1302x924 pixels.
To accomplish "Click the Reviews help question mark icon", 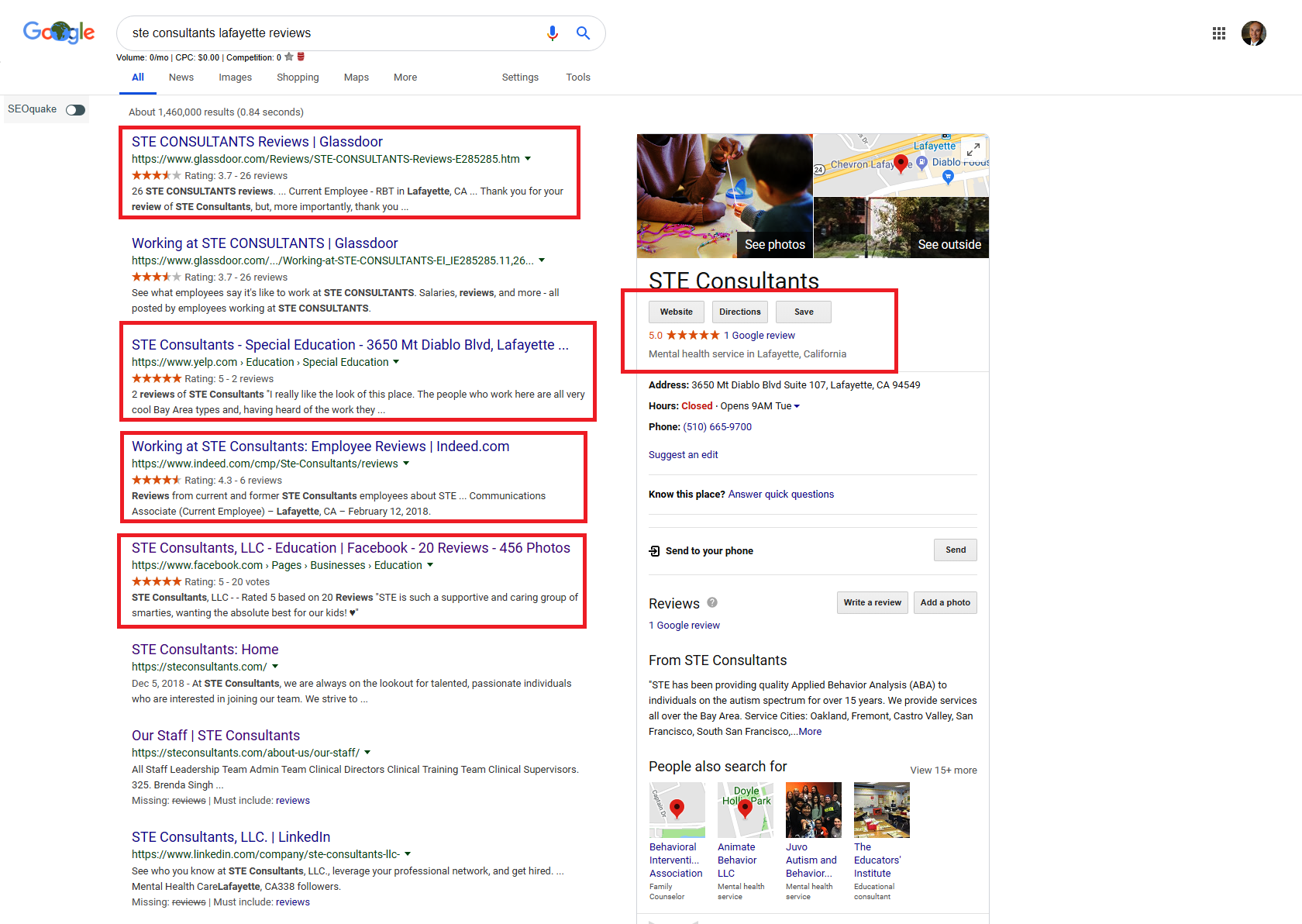I will click(x=712, y=602).
